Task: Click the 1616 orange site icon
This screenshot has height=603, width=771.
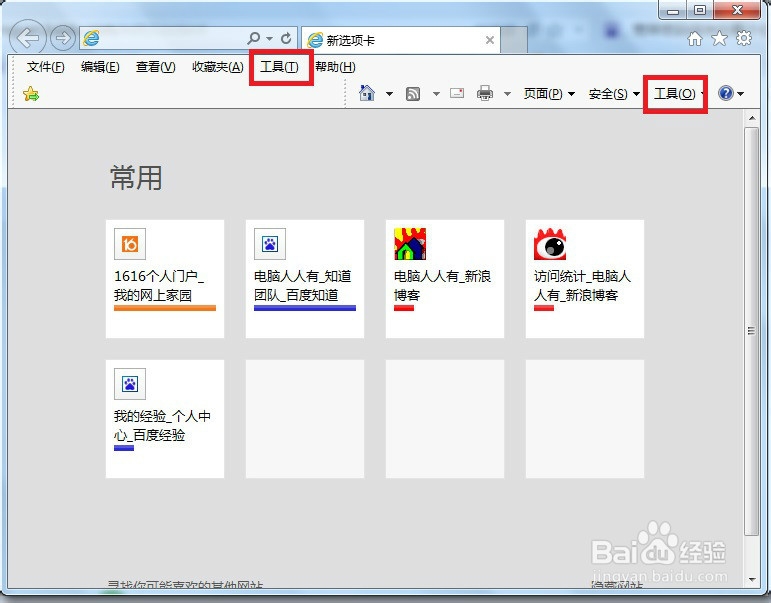Action: (x=130, y=244)
